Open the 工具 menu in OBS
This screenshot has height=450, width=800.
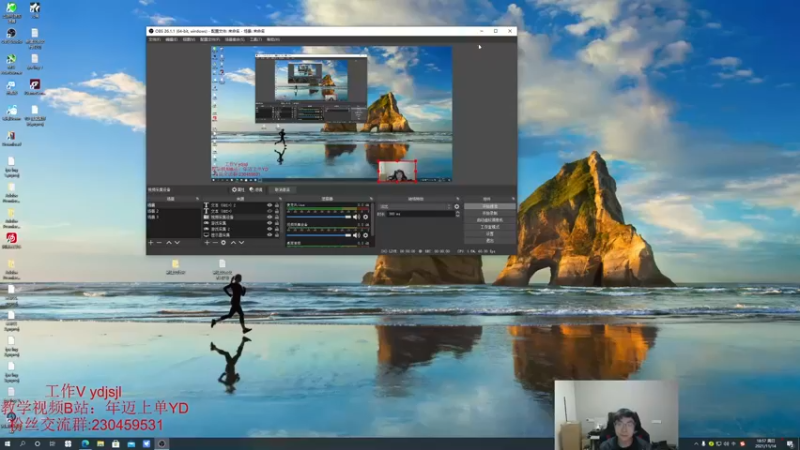coord(256,39)
